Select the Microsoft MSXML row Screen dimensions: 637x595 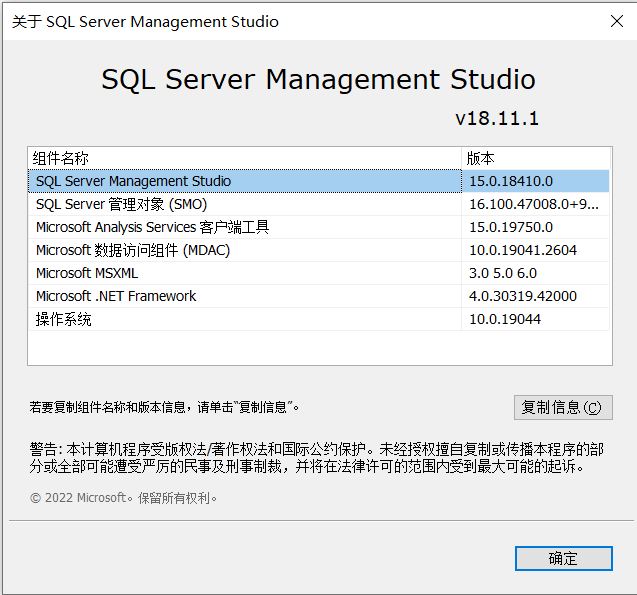[87, 273]
